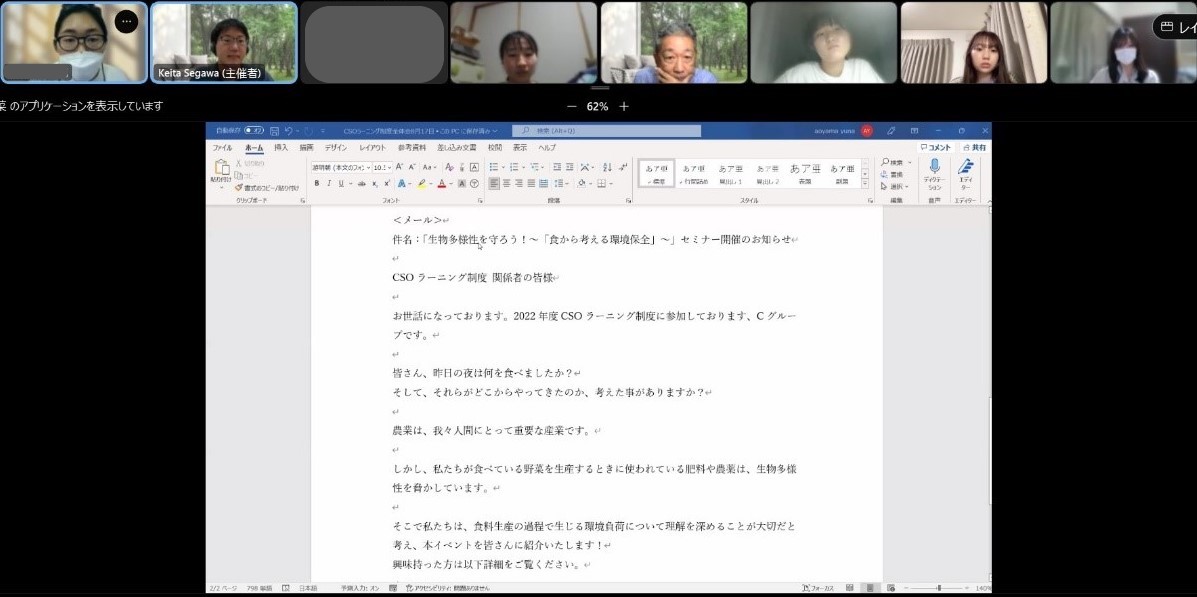Apply superscript formatting
The image size is (1197, 597).
386,183
